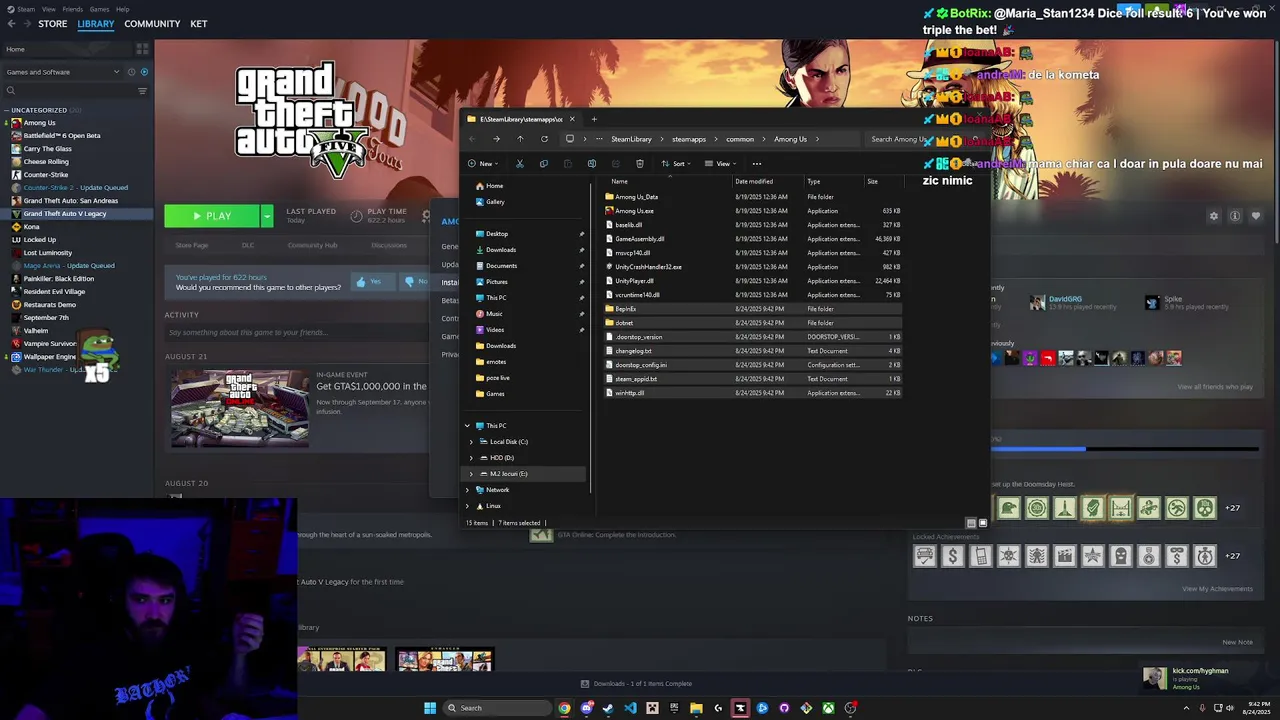Open Windows Start menu
Image resolution: width=1280 pixels, height=720 pixels.
[x=430, y=708]
